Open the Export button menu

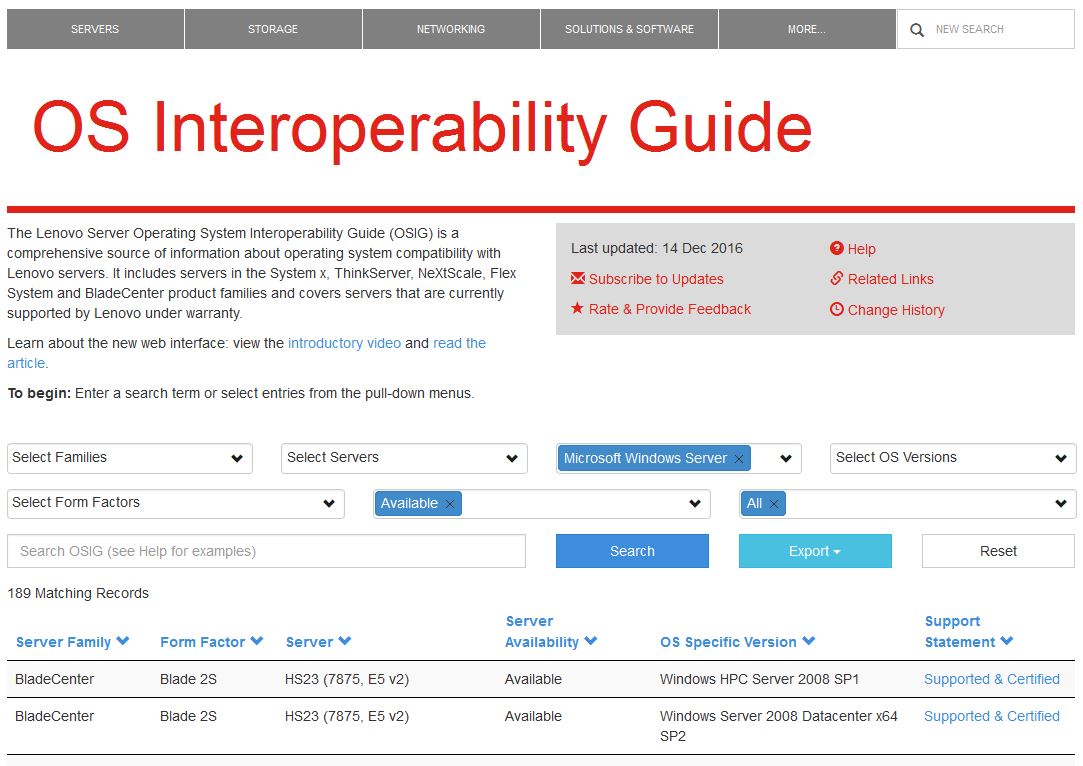[x=815, y=551]
